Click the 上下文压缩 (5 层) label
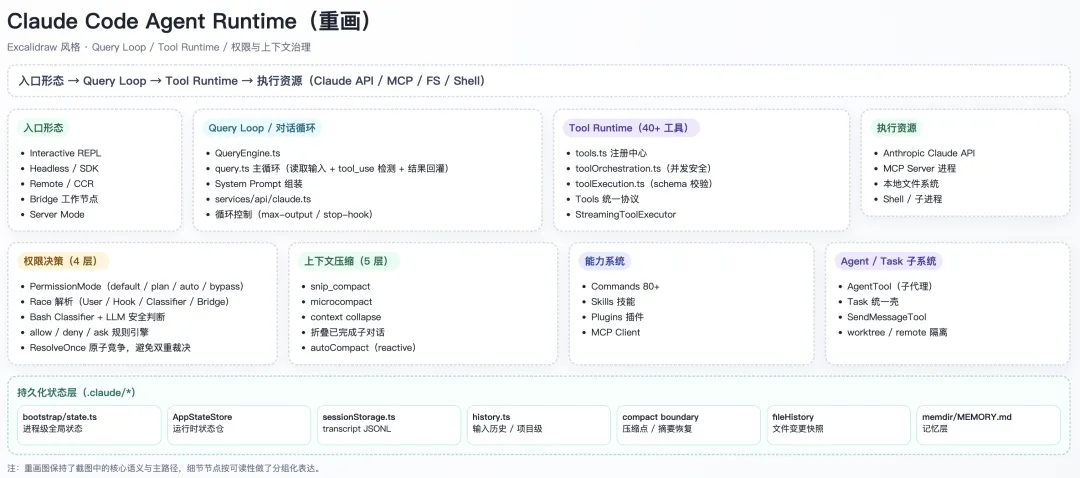 [x=348, y=262]
